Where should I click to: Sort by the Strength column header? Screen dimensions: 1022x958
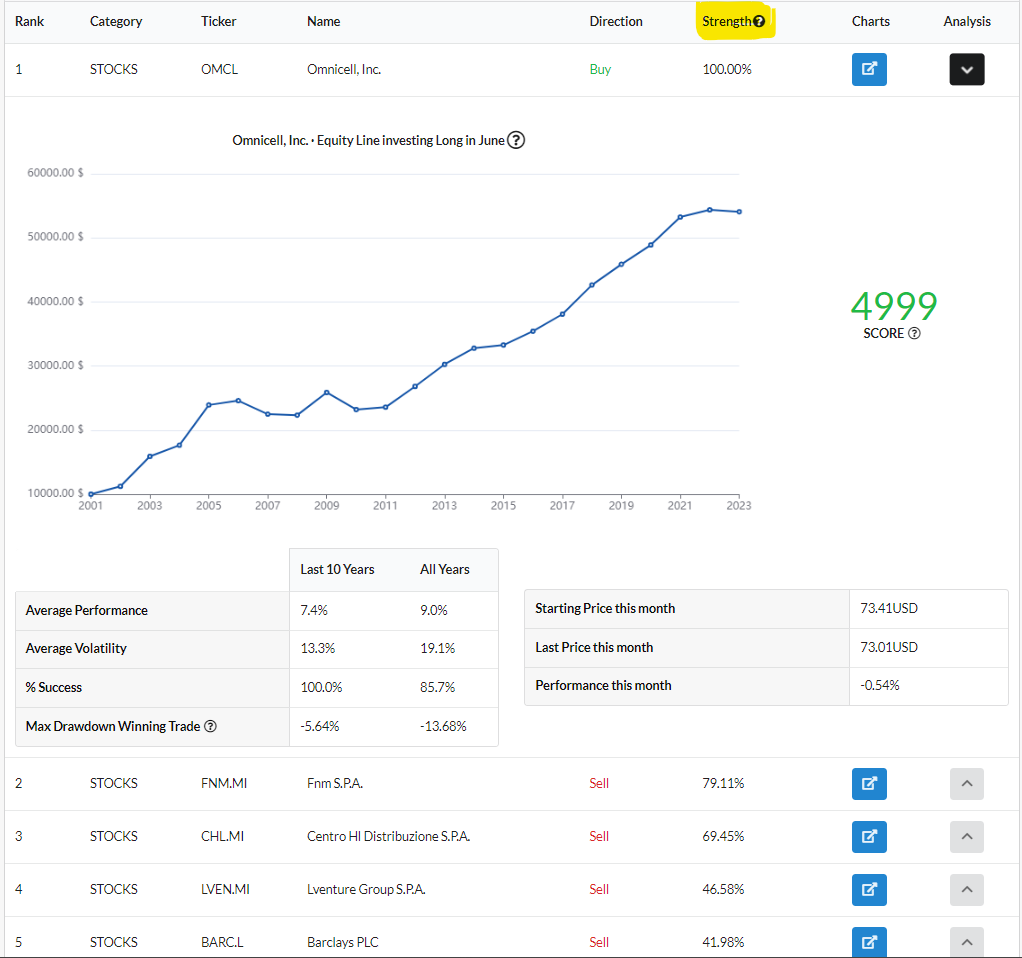pos(727,22)
